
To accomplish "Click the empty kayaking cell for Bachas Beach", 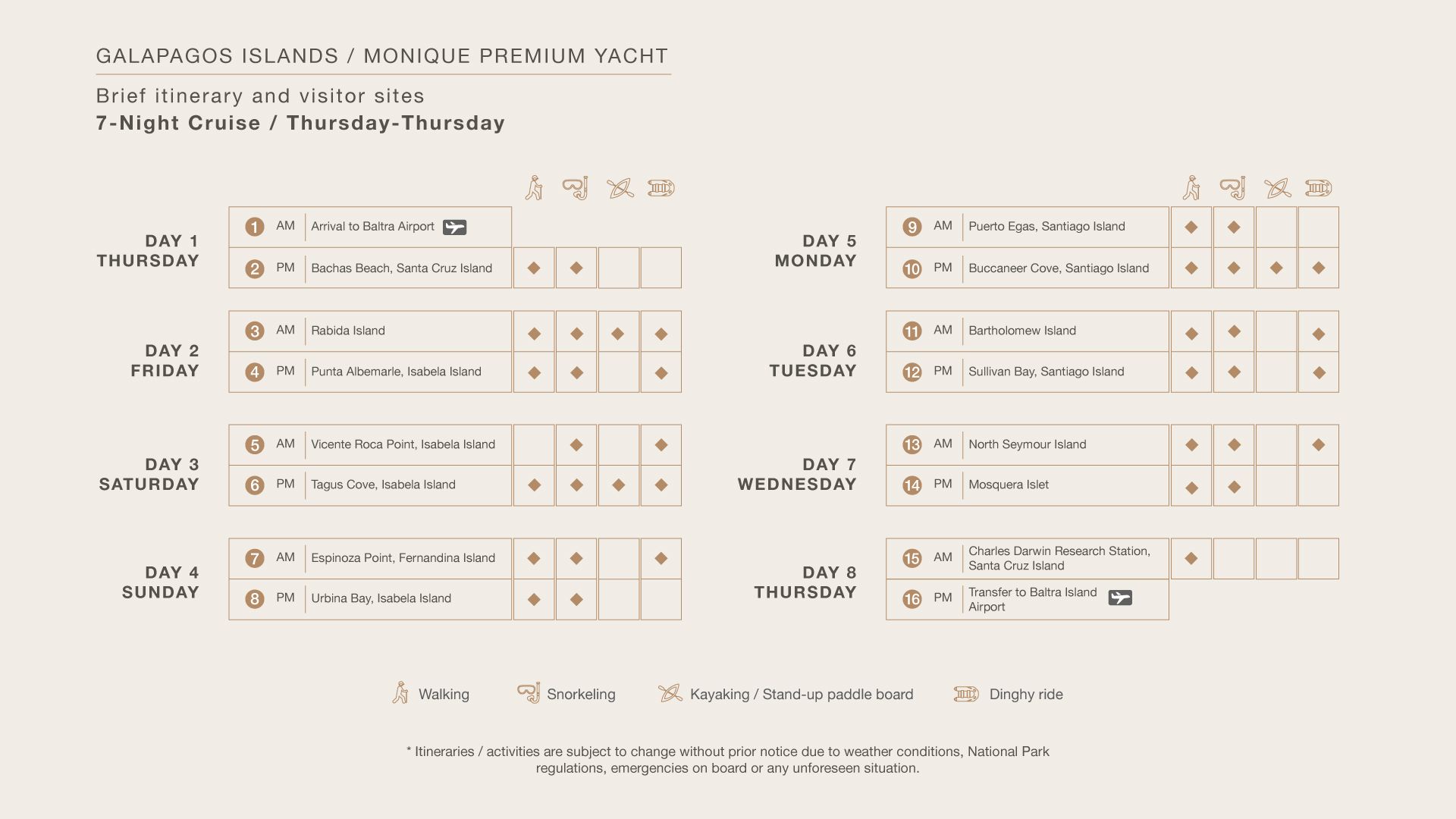I will click(x=619, y=268).
